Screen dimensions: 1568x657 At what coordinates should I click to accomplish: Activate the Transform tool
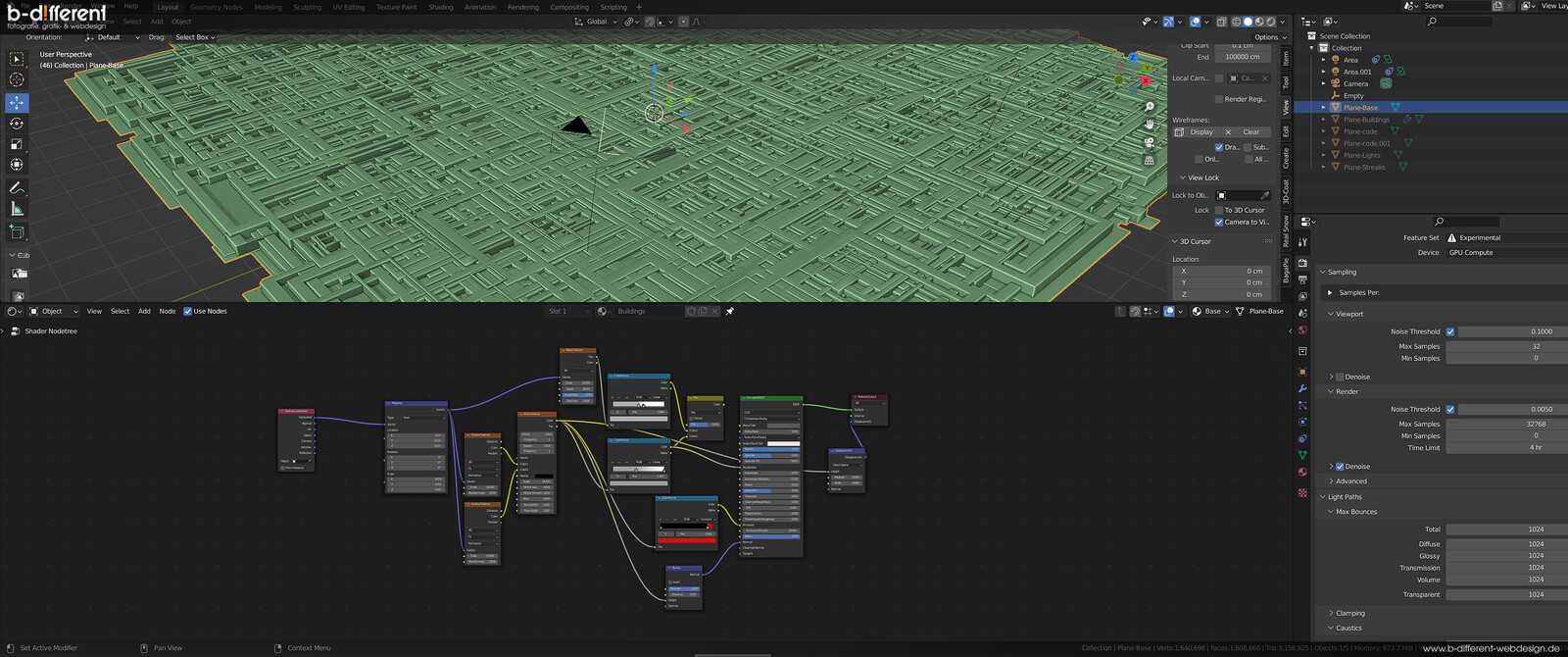17,165
